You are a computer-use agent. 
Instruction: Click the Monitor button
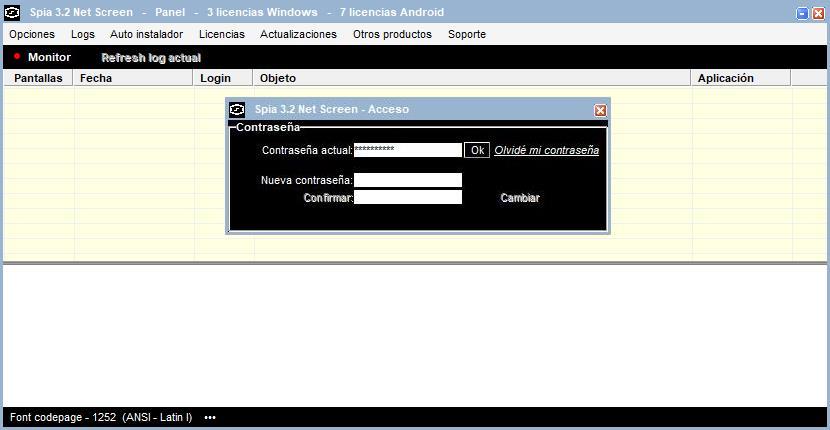[x=49, y=57]
